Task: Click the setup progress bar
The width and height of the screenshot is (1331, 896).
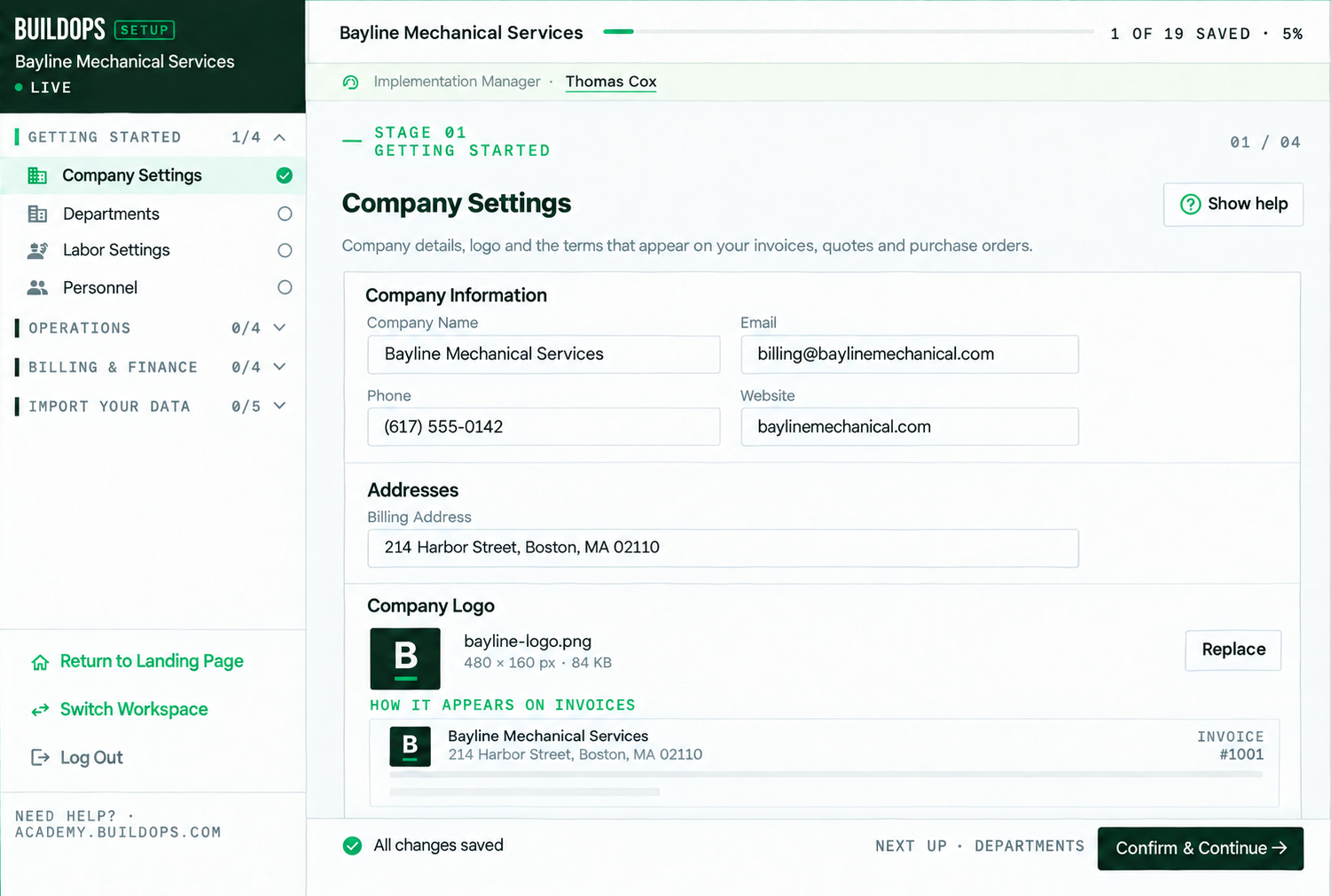Action: click(x=849, y=32)
